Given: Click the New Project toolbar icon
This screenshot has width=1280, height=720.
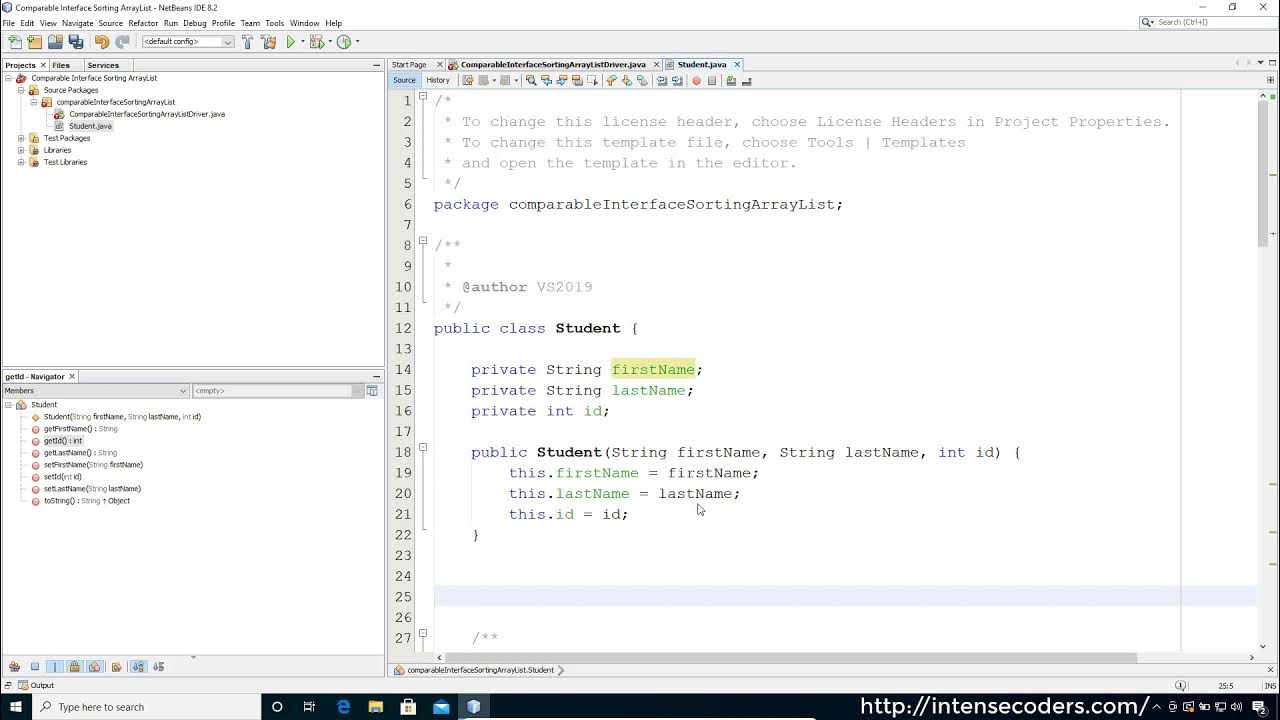Looking at the screenshot, I should pos(35,42).
